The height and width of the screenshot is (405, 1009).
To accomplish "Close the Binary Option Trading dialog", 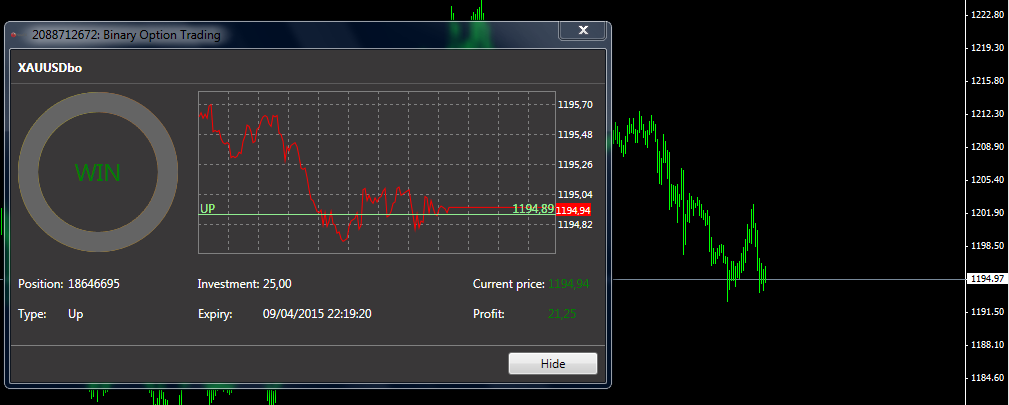I will click(x=583, y=30).
